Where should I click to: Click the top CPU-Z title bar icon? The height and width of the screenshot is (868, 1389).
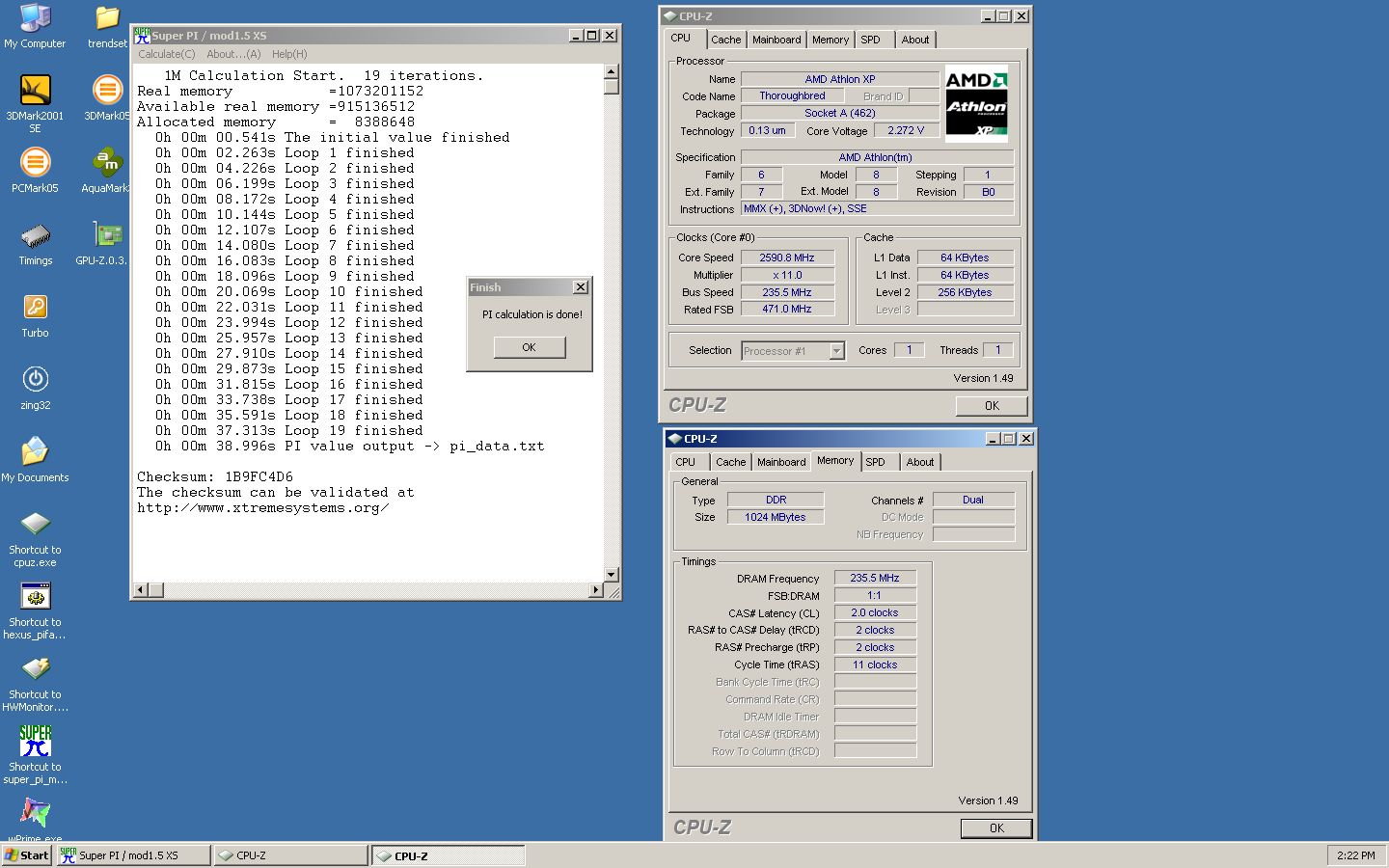click(669, 16)
